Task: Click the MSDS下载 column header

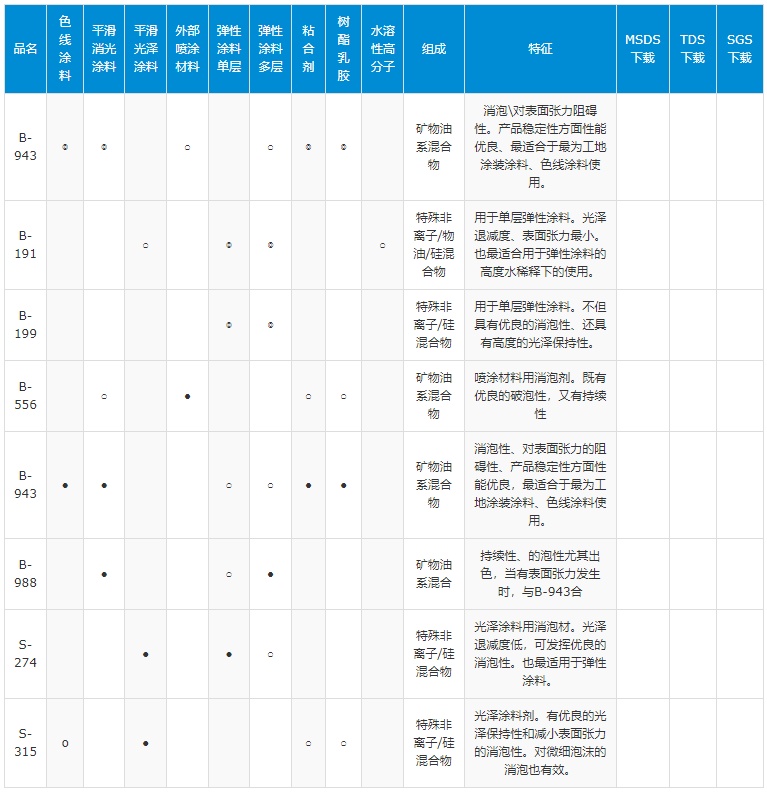Action: tap(642, 48)
